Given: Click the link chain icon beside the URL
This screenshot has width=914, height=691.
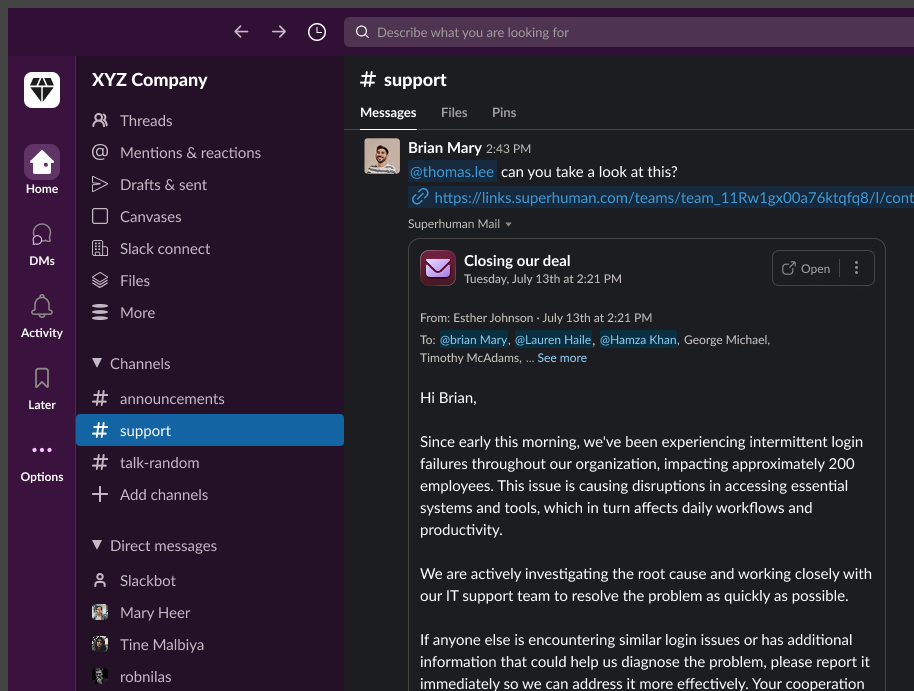Looking at the screenshot, I should (x=420, y=197).
